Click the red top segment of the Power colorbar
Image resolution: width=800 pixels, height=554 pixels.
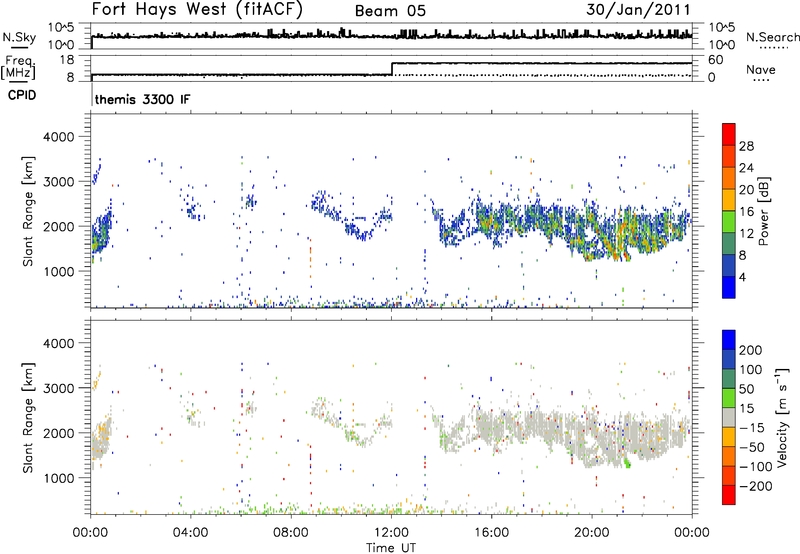[x=729, y=134]
